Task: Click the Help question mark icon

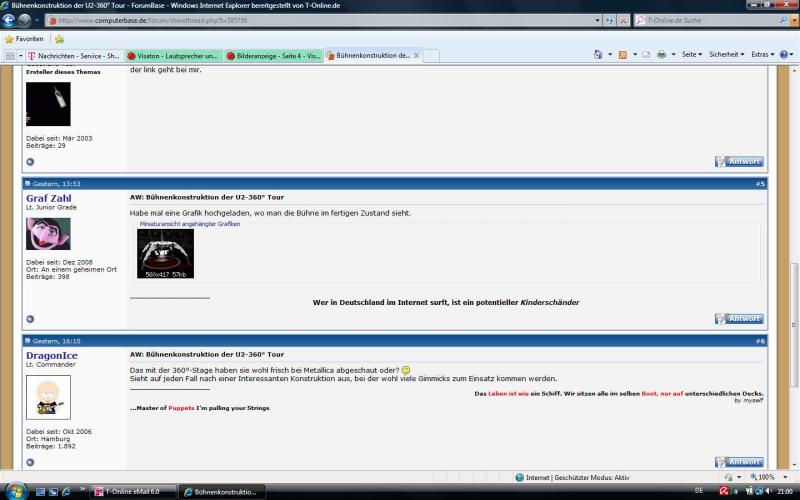Action: pyautogui.click(x=784, y=55)
